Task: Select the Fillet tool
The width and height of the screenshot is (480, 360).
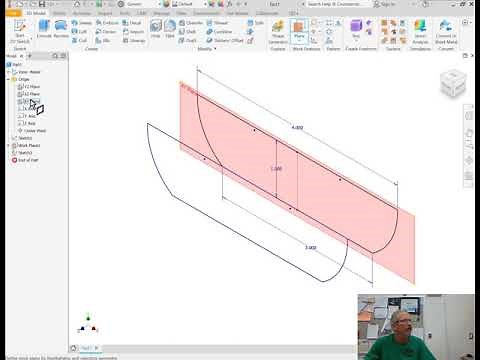Action: coord(170,29)
